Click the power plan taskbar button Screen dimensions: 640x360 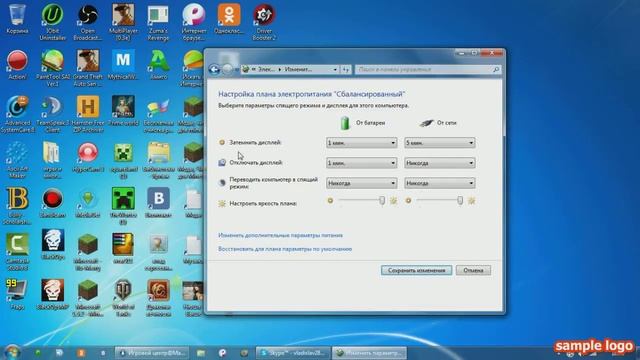370,353
